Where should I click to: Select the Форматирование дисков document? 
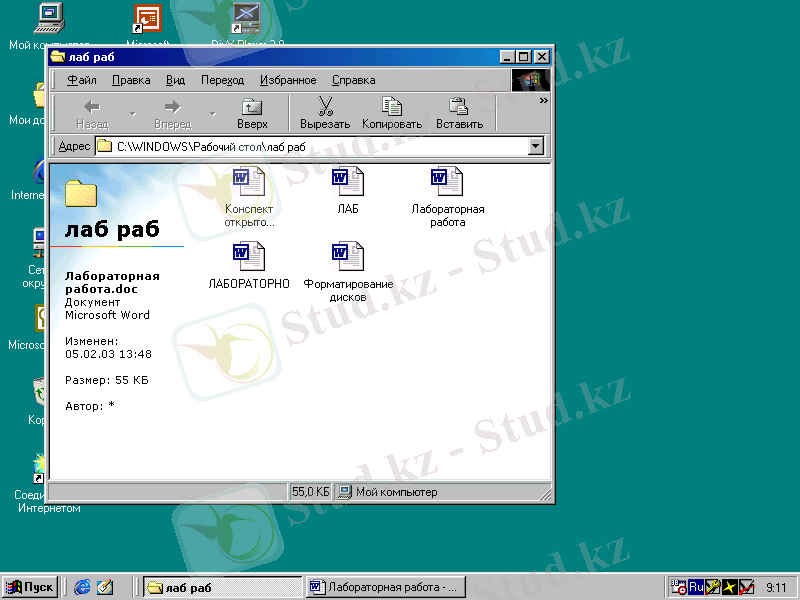[347, 257]
